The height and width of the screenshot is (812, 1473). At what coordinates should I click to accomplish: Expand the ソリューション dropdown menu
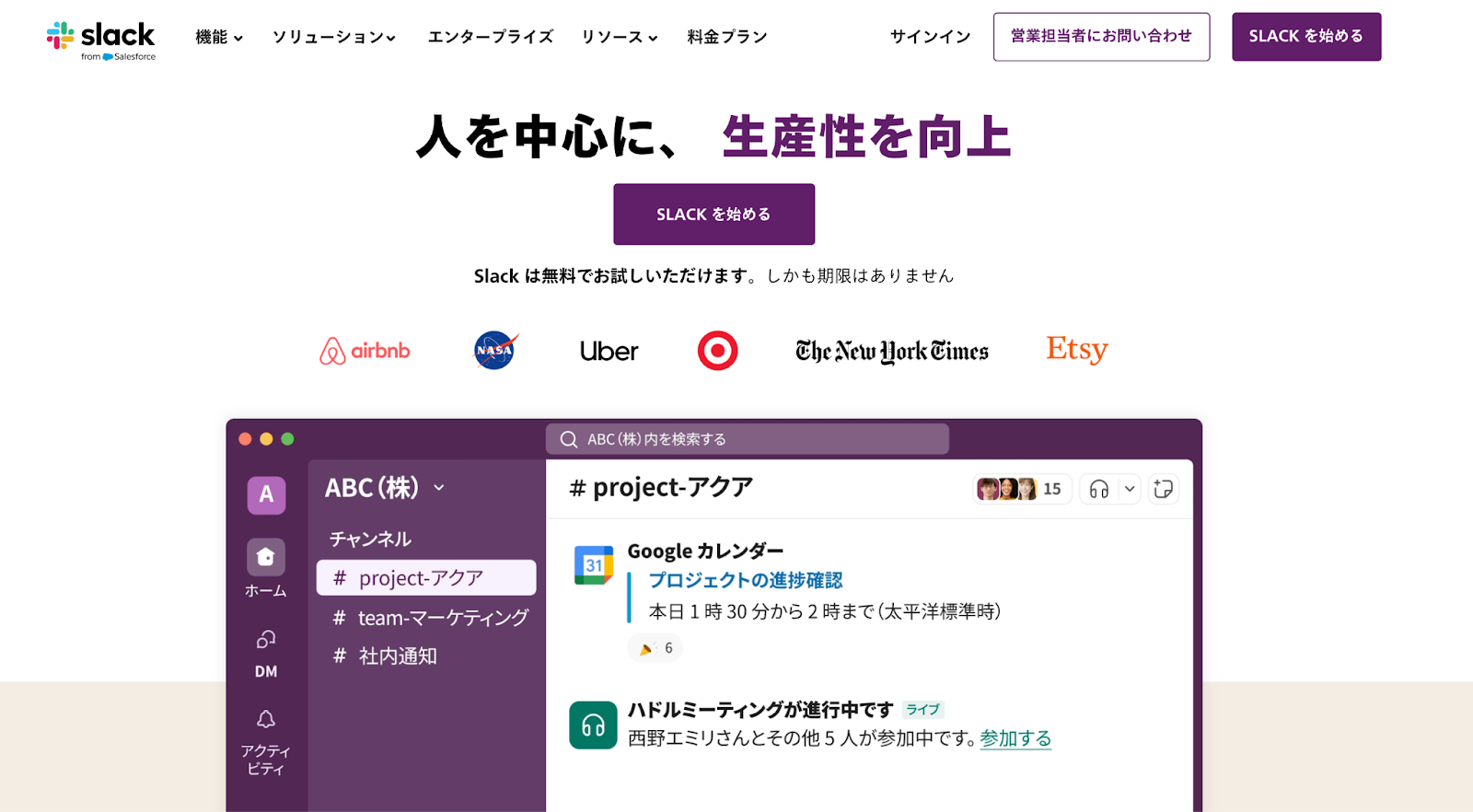333,37
